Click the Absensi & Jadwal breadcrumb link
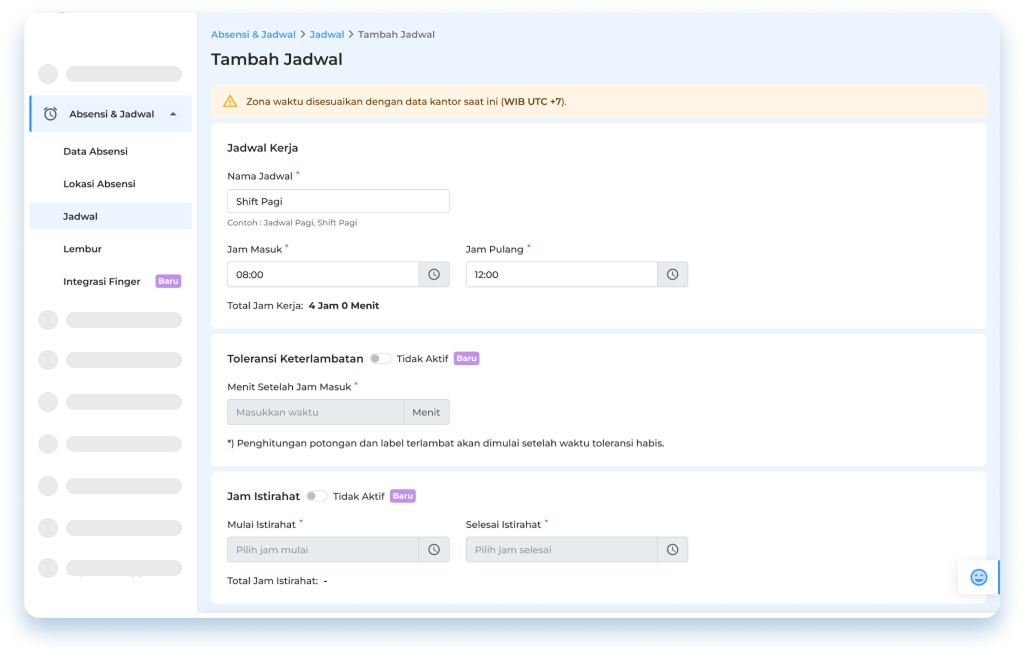Screen dimensions: 1024x654 point(253,35)
